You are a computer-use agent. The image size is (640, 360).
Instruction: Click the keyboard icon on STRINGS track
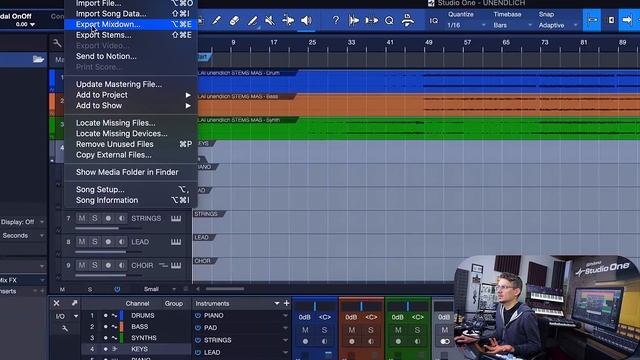coord(176,218)
